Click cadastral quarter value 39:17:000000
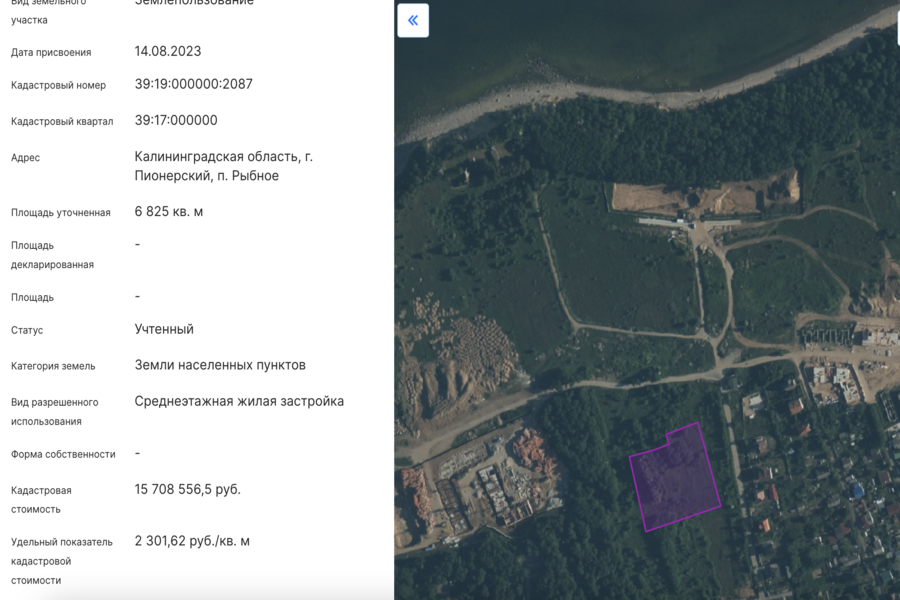 pos(176,120)
